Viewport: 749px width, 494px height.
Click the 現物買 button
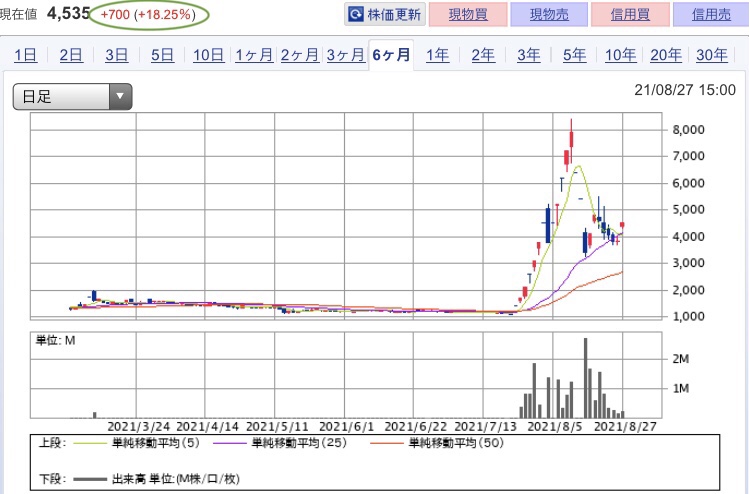tap(468, 14)
